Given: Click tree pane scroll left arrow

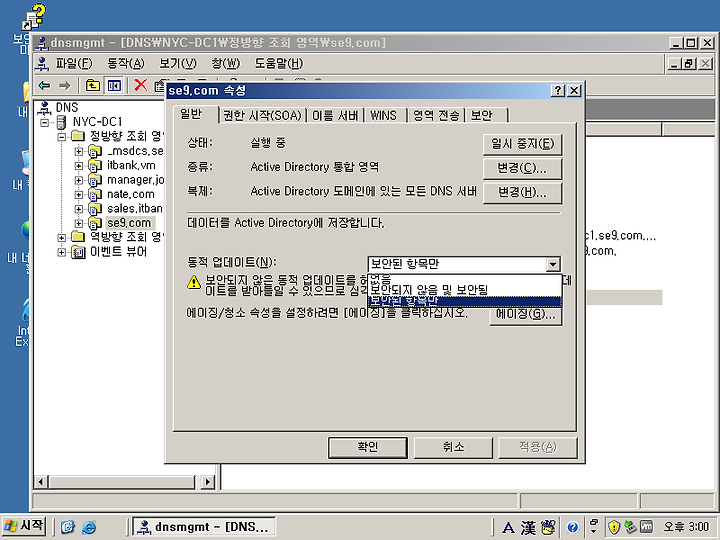Looking at the screenshot, I should pos(41,482).
